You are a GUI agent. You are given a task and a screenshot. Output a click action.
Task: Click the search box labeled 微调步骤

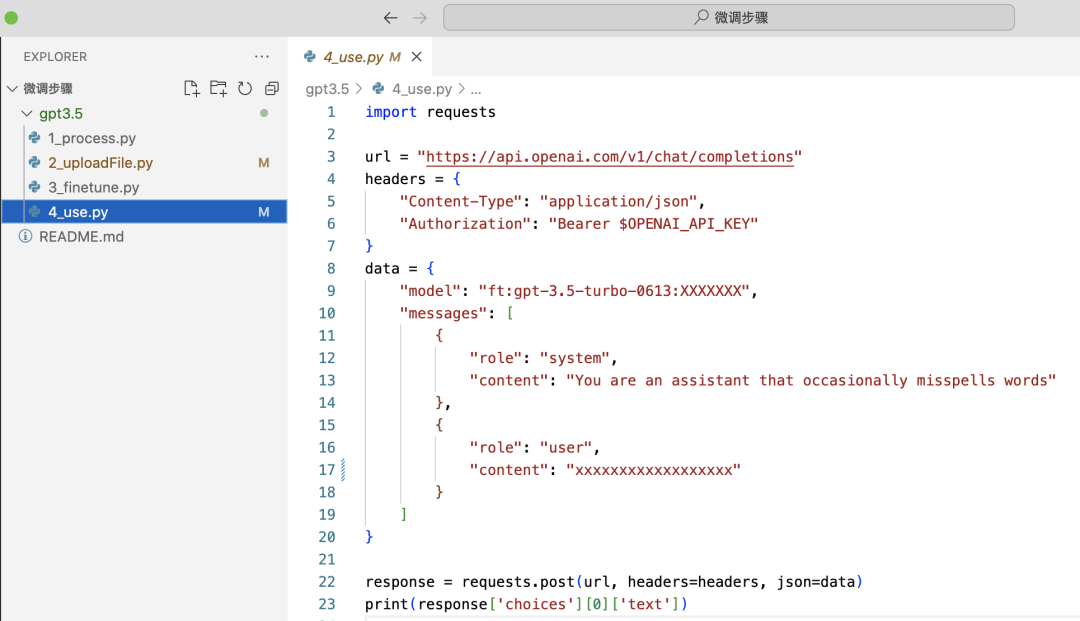tap(729, 17)
